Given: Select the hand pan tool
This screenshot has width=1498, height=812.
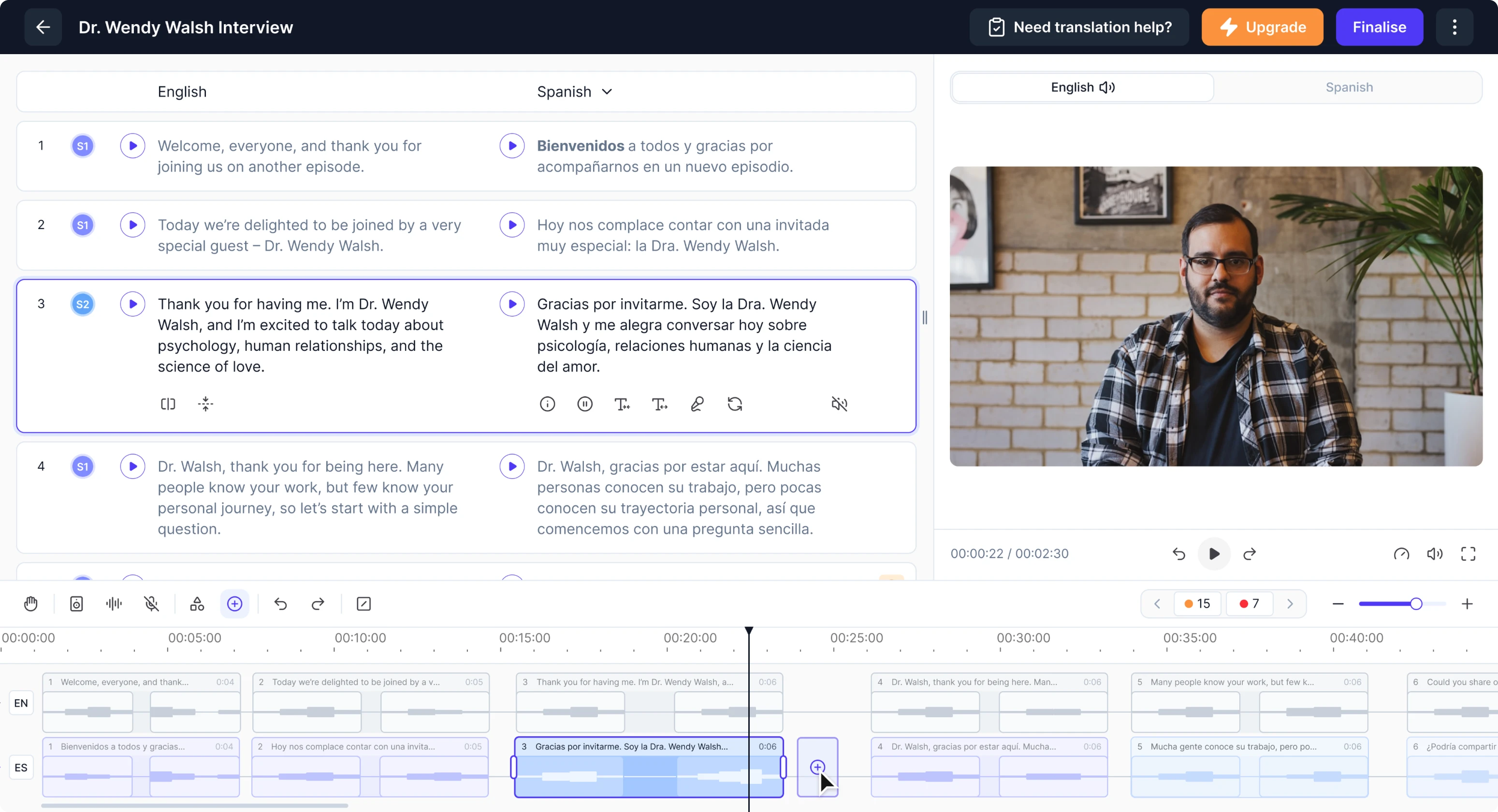Looking at the screenshot, I should 31,604.
